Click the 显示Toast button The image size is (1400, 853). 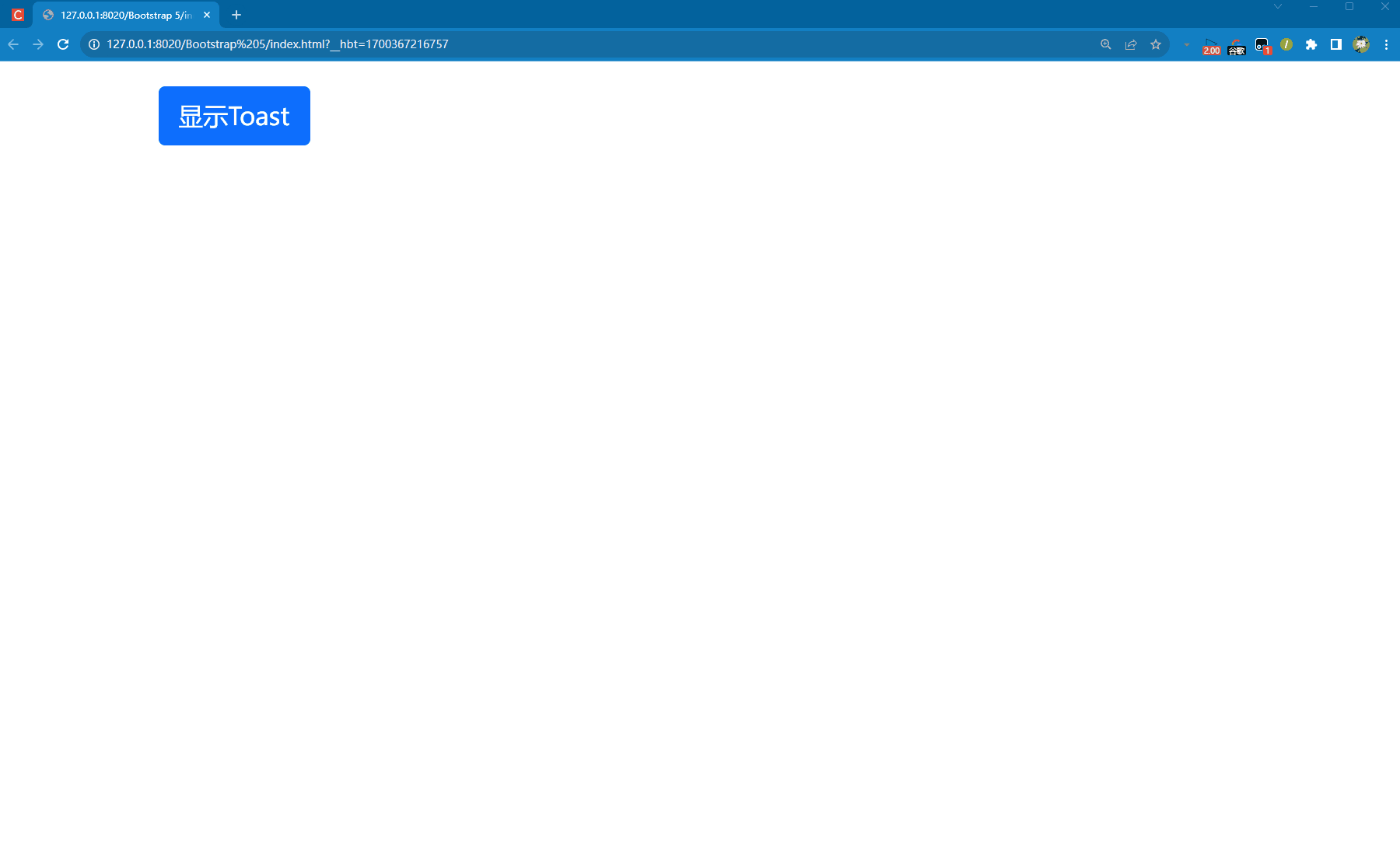pos(233,115)
